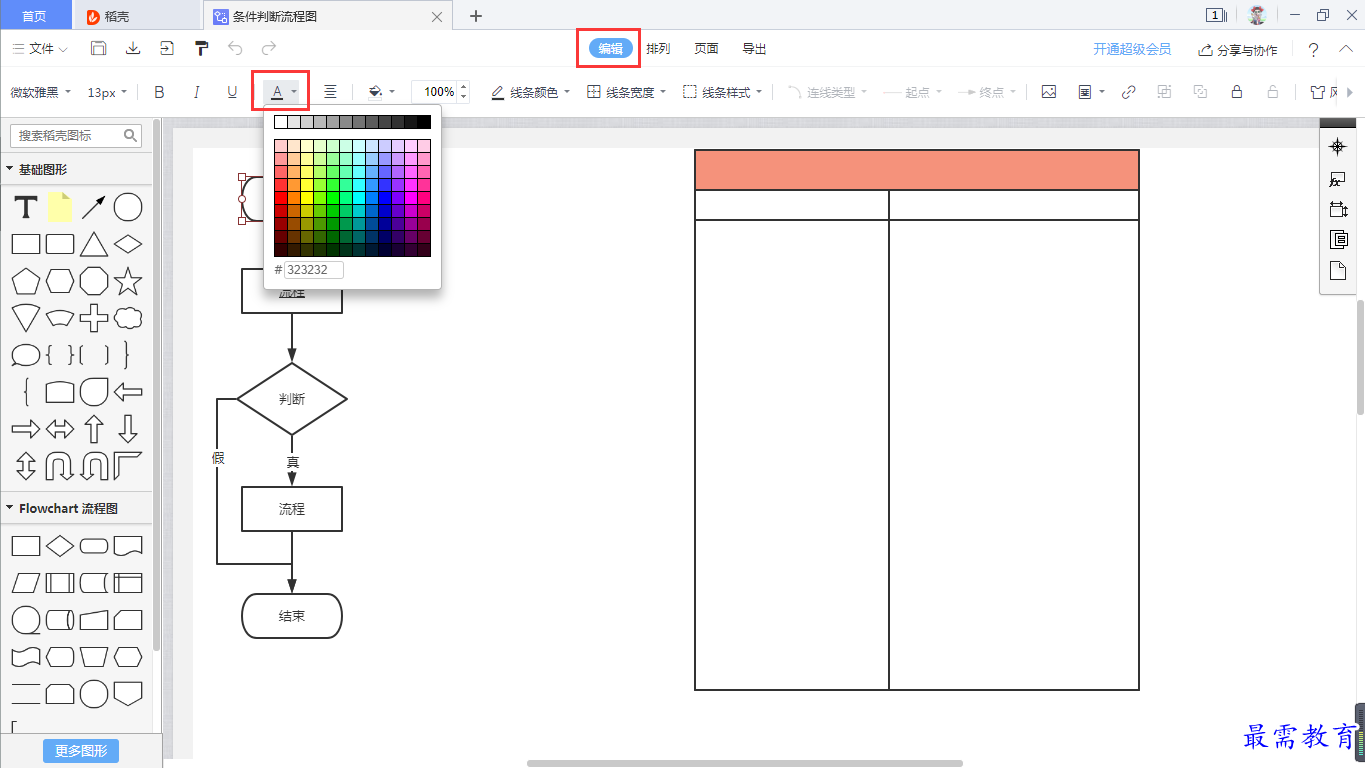This screenshot has height=768, width=1365.
Task: Open the 微软雅黑 font family dropdown
Action: pyautogui.click(x=41, y=92)
